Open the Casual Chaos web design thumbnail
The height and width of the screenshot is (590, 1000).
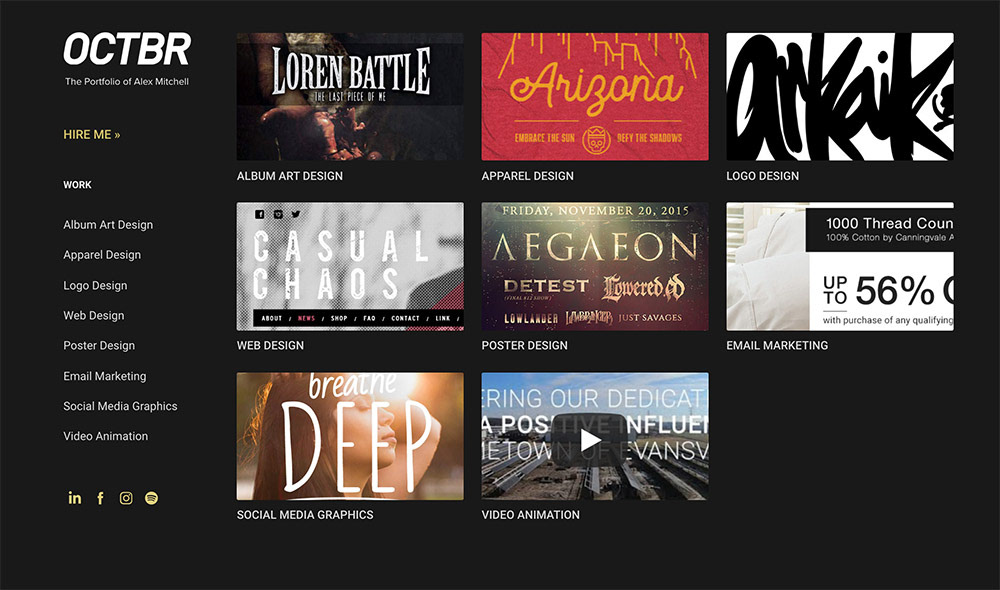[x=350, y=266]
